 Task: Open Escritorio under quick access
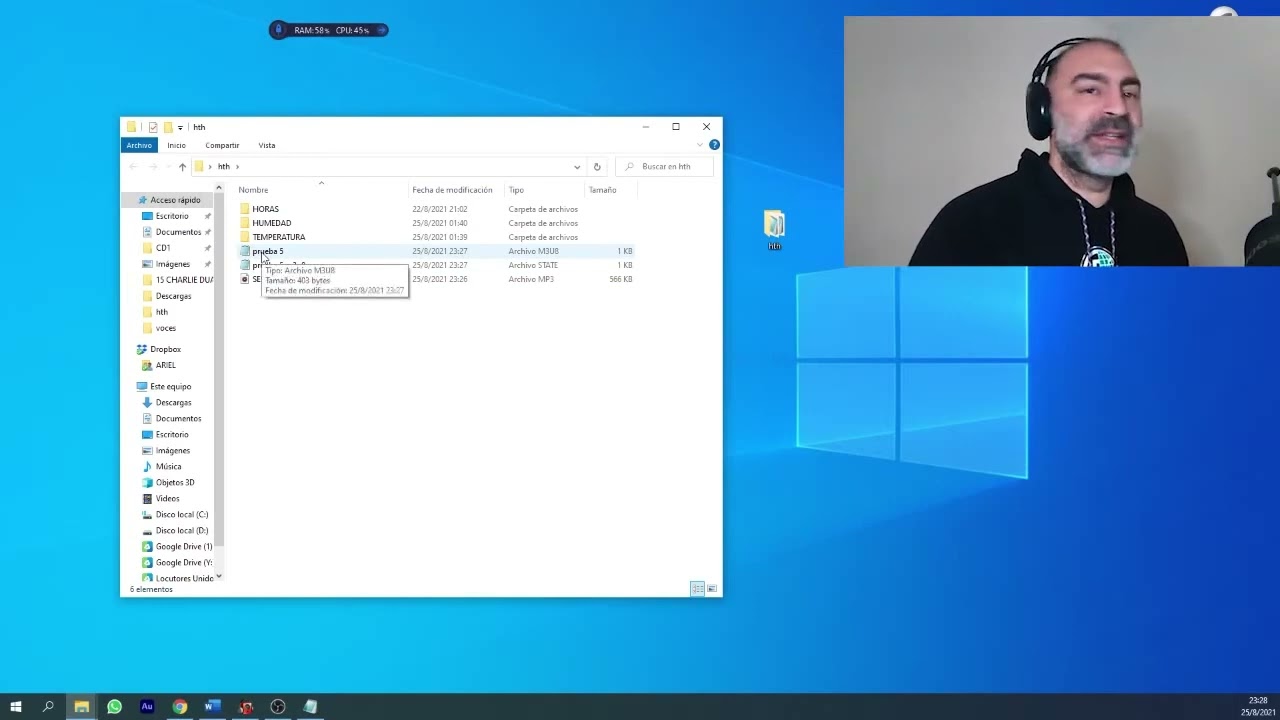click(171, 216)
